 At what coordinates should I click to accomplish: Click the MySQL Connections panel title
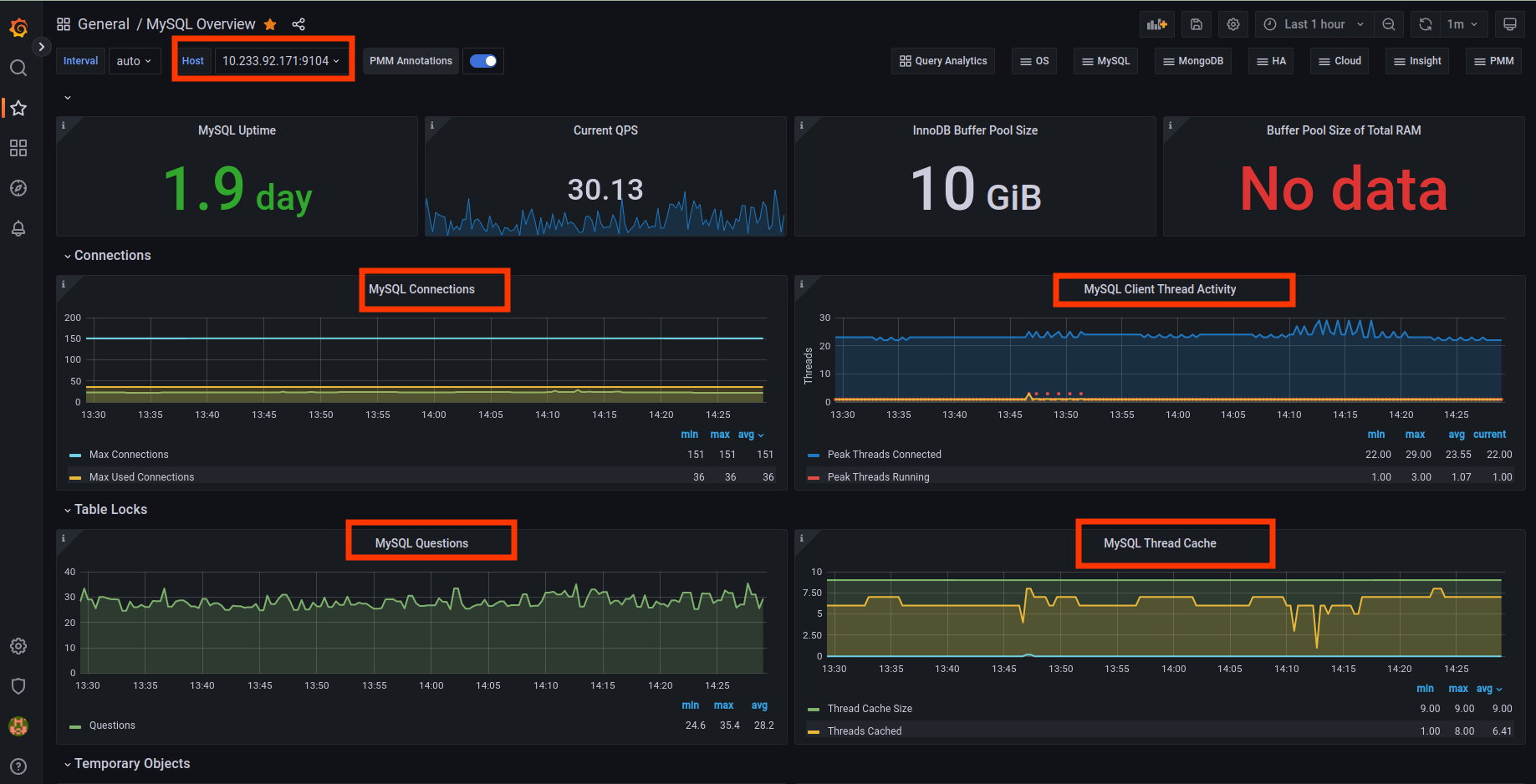pos(421,289)
